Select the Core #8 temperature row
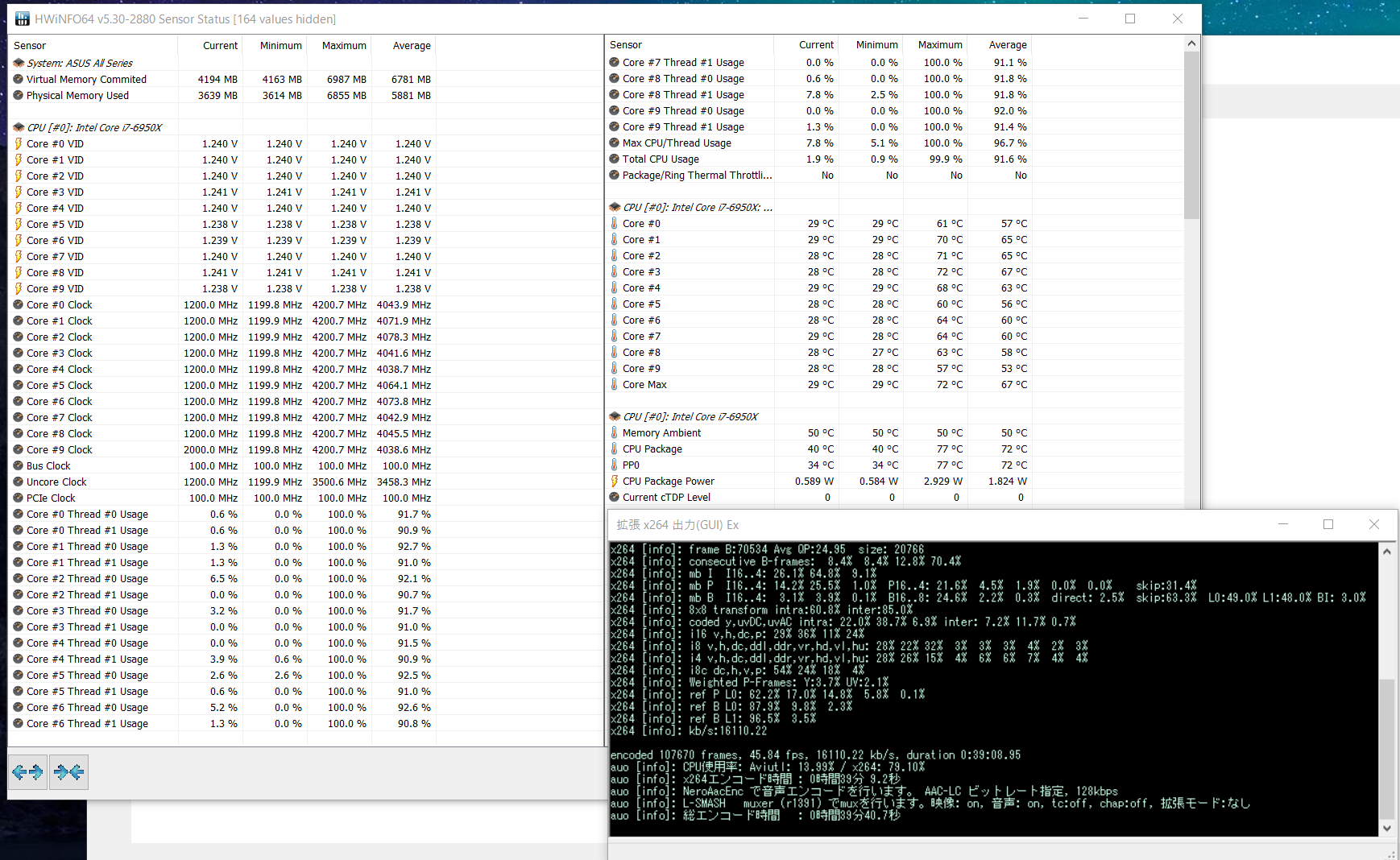 point(818,352)
